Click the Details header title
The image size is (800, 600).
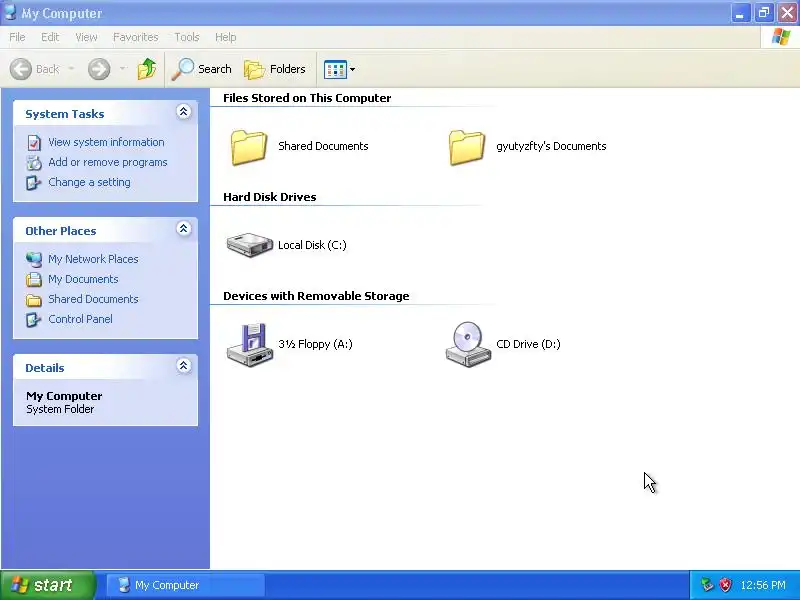[x=45, y=368]
